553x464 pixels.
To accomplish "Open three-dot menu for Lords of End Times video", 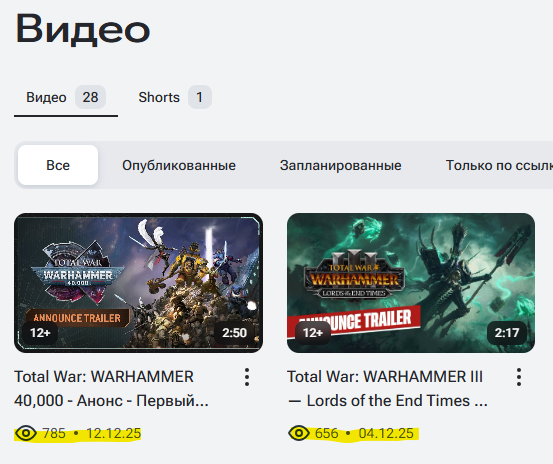I will click(x=519, y=377).
